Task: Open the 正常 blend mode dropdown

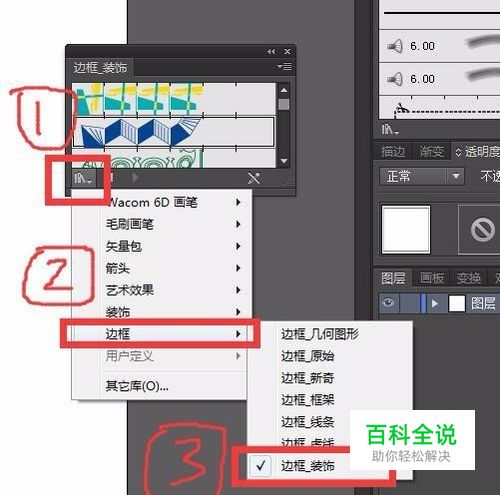Action: coord(422,176)
